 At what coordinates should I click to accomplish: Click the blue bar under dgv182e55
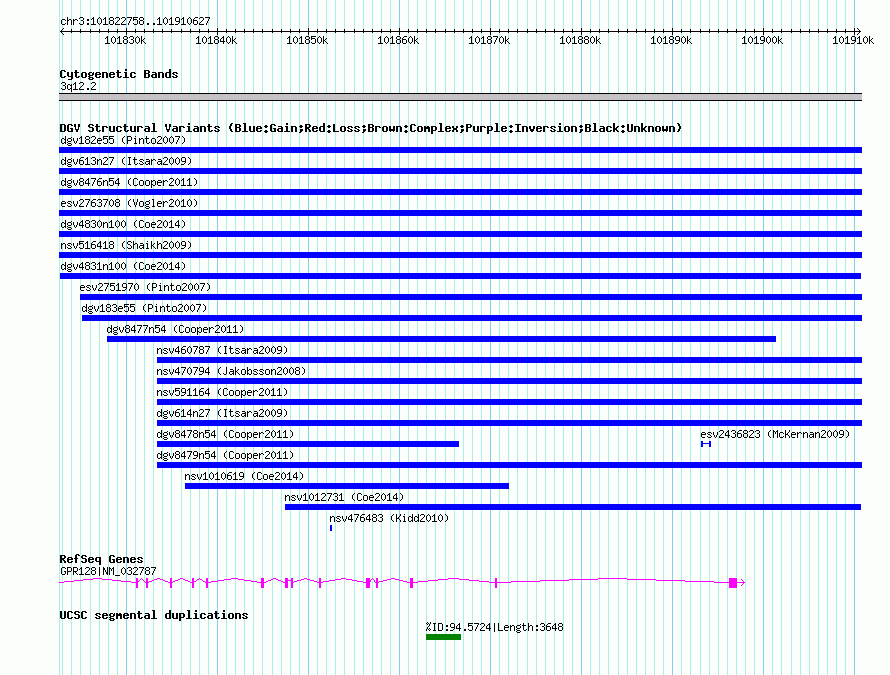[x=460, y=150]
